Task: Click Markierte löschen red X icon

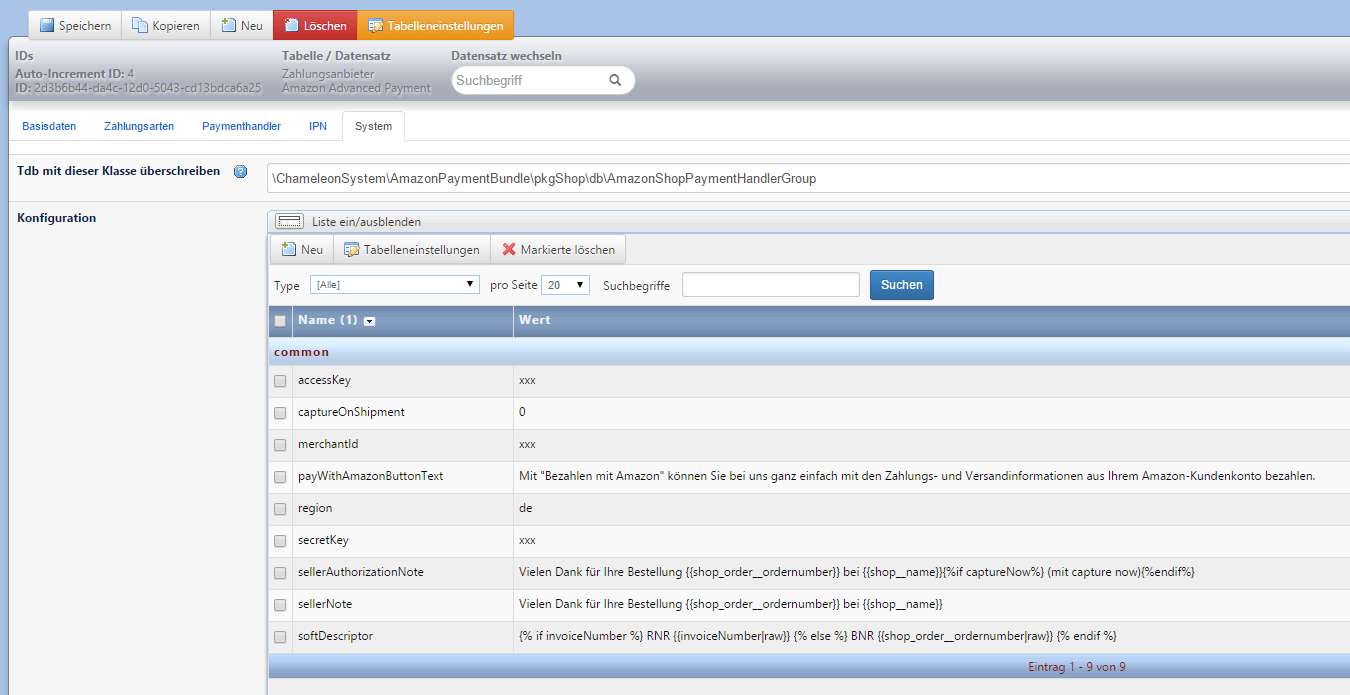Action: (x=509, y=250)
